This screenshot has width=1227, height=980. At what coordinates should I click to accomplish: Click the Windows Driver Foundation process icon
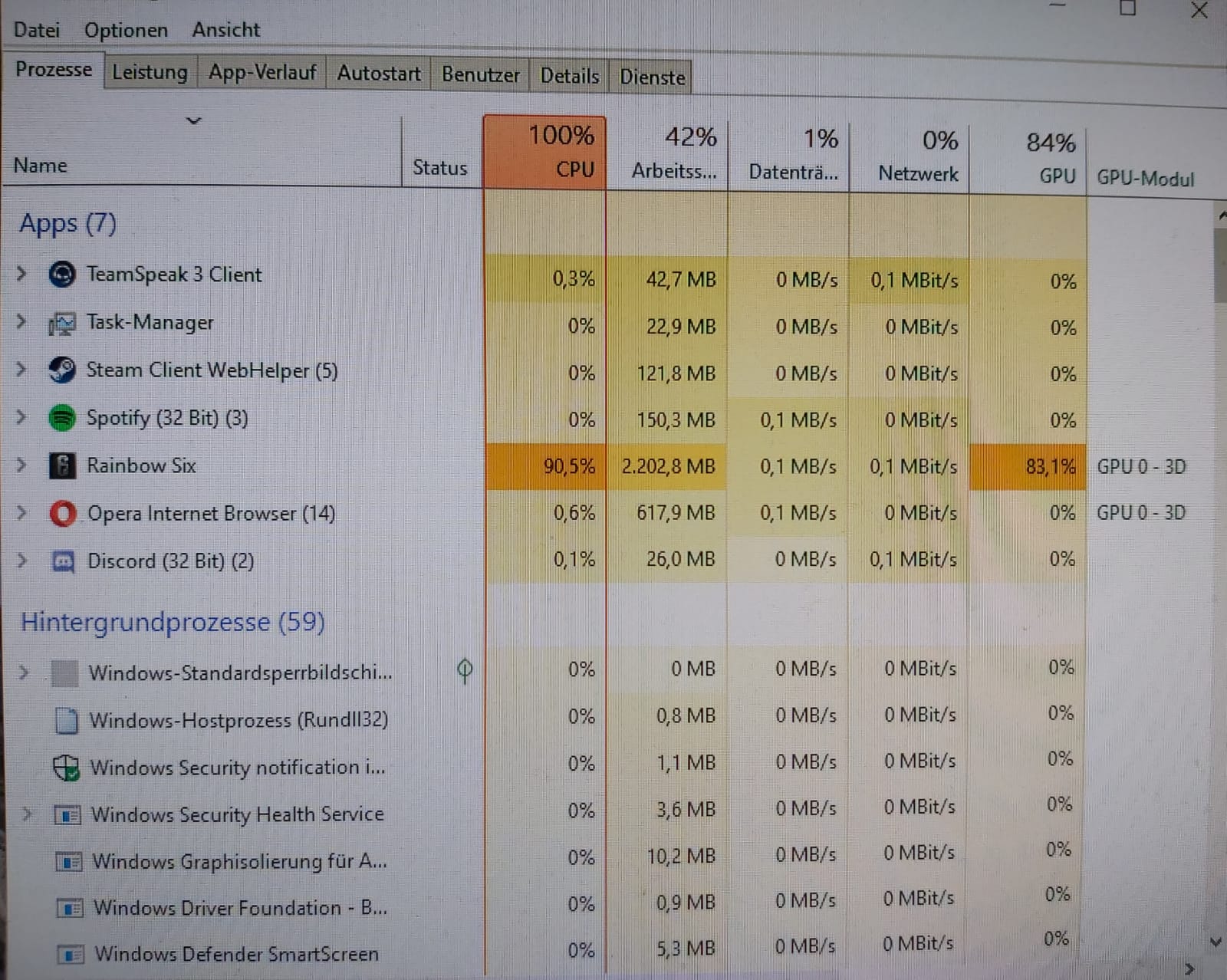pos(70,908)
